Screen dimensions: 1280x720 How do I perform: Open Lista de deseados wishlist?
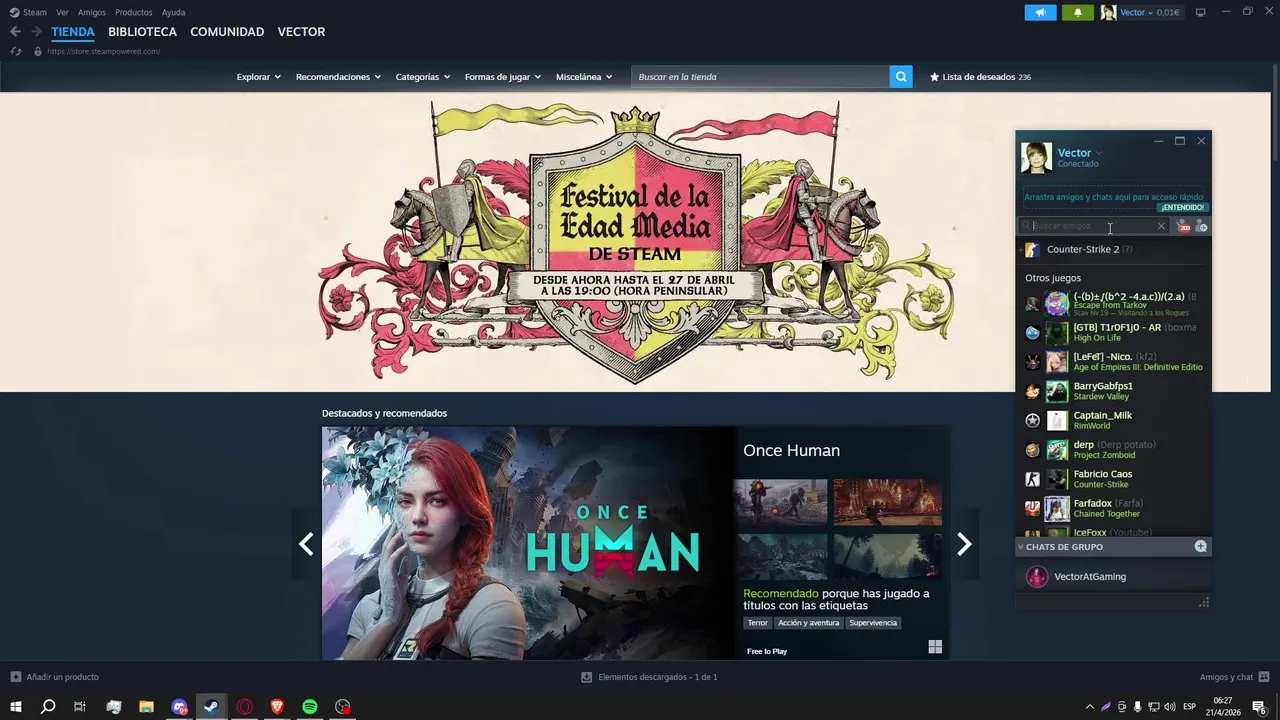point(980,77)
